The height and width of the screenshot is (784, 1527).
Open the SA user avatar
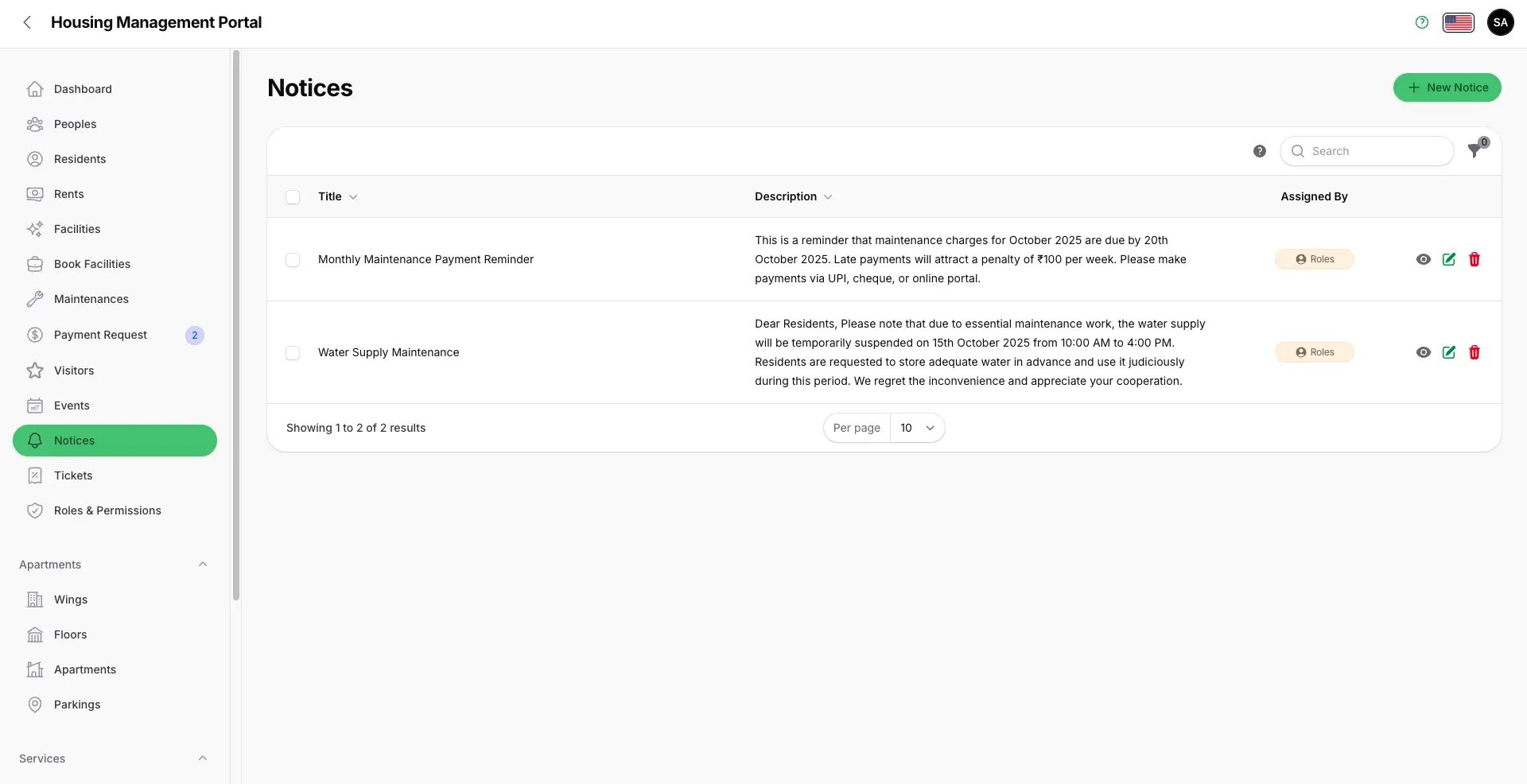point(1500,22)
